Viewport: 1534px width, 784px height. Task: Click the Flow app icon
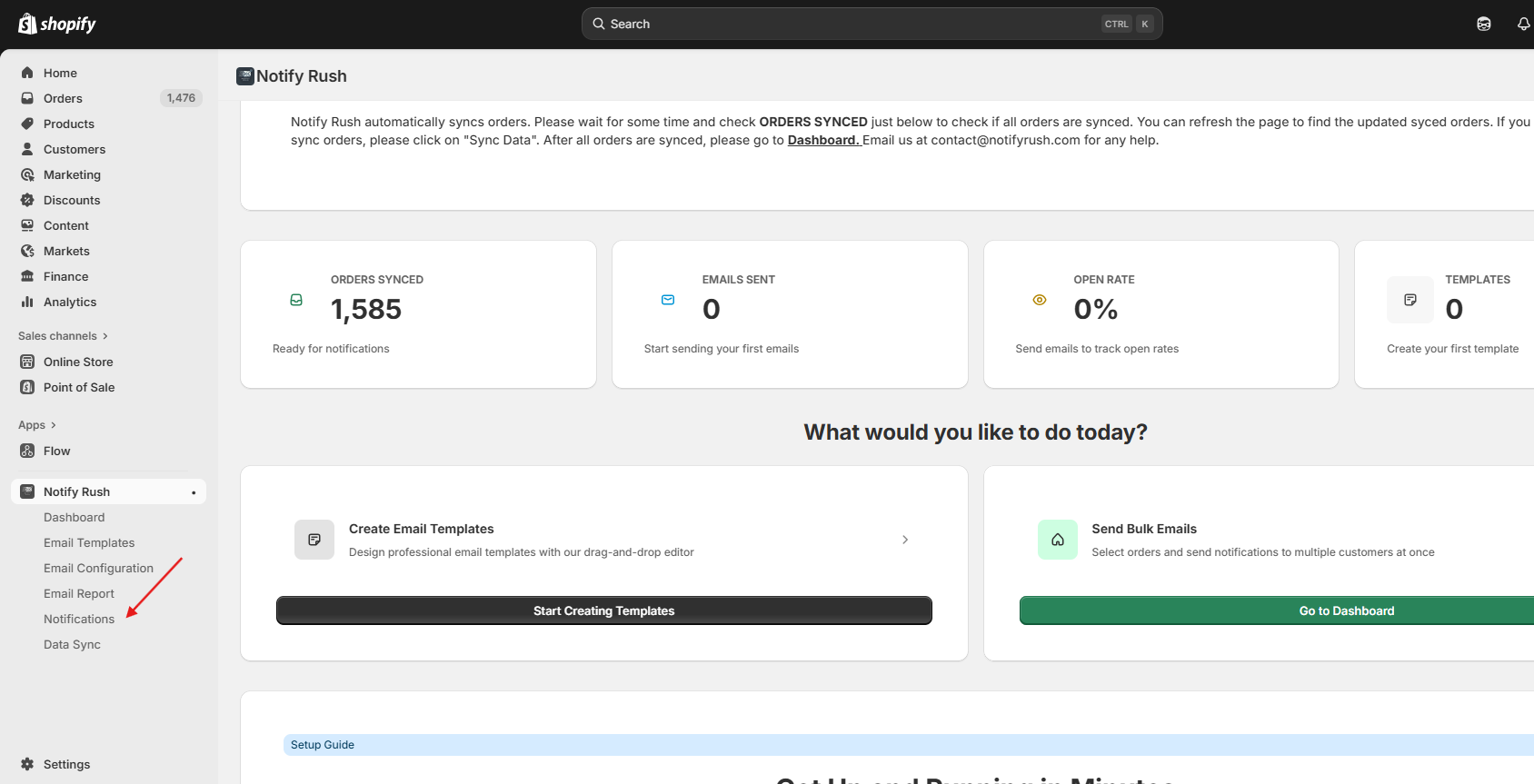tap(27, 451)
